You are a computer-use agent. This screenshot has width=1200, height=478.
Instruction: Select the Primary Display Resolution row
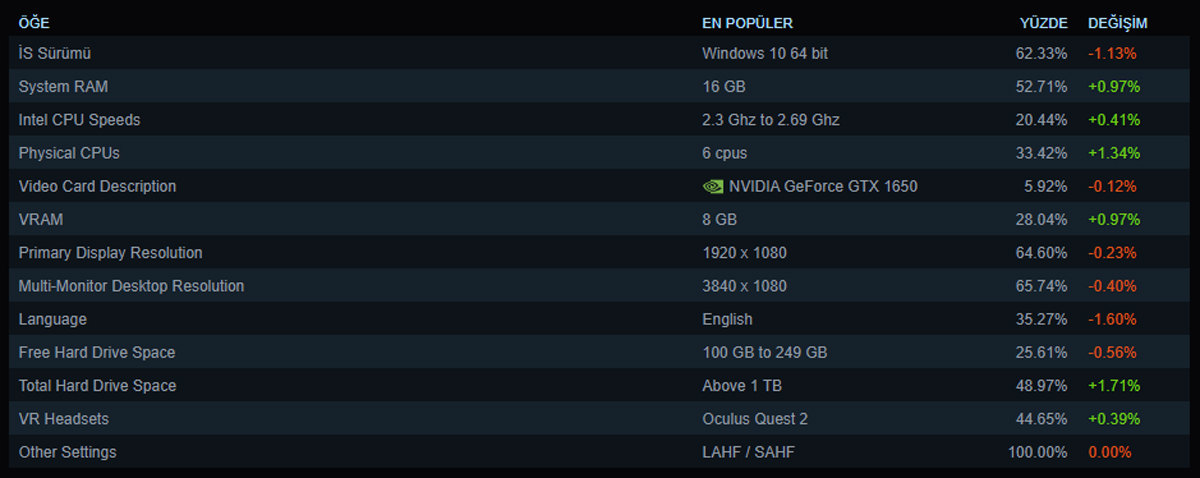(x=600, y=252)
